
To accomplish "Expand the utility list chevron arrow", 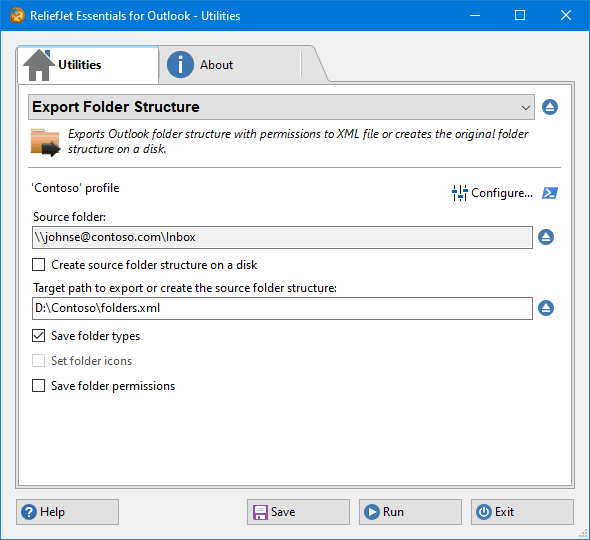I will click(526, 108).
